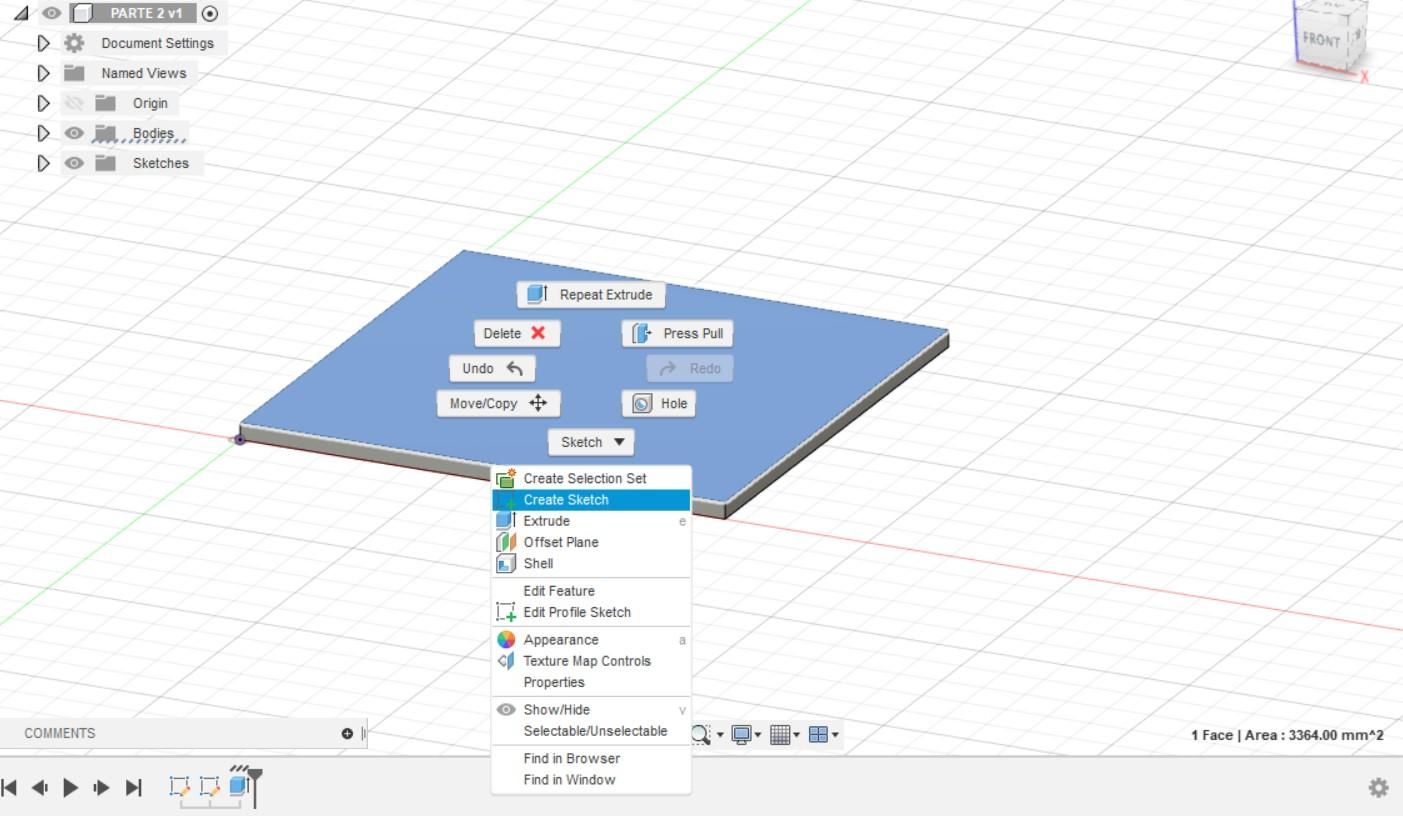1403x816 pixels.
Task: Add a comment with plus icon
Action: (347, 733)
